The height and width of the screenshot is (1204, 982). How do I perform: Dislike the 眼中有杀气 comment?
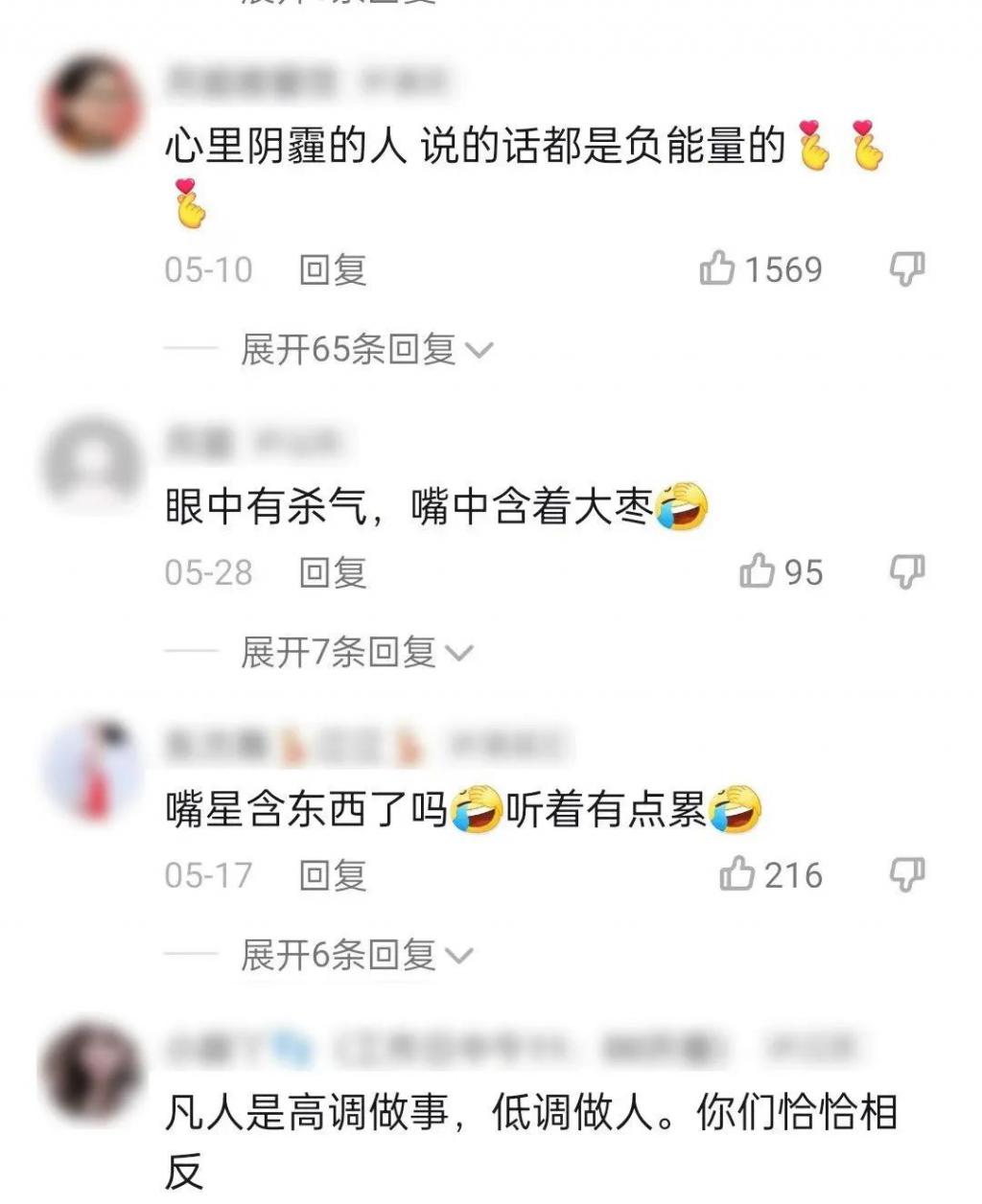point(906,572)
